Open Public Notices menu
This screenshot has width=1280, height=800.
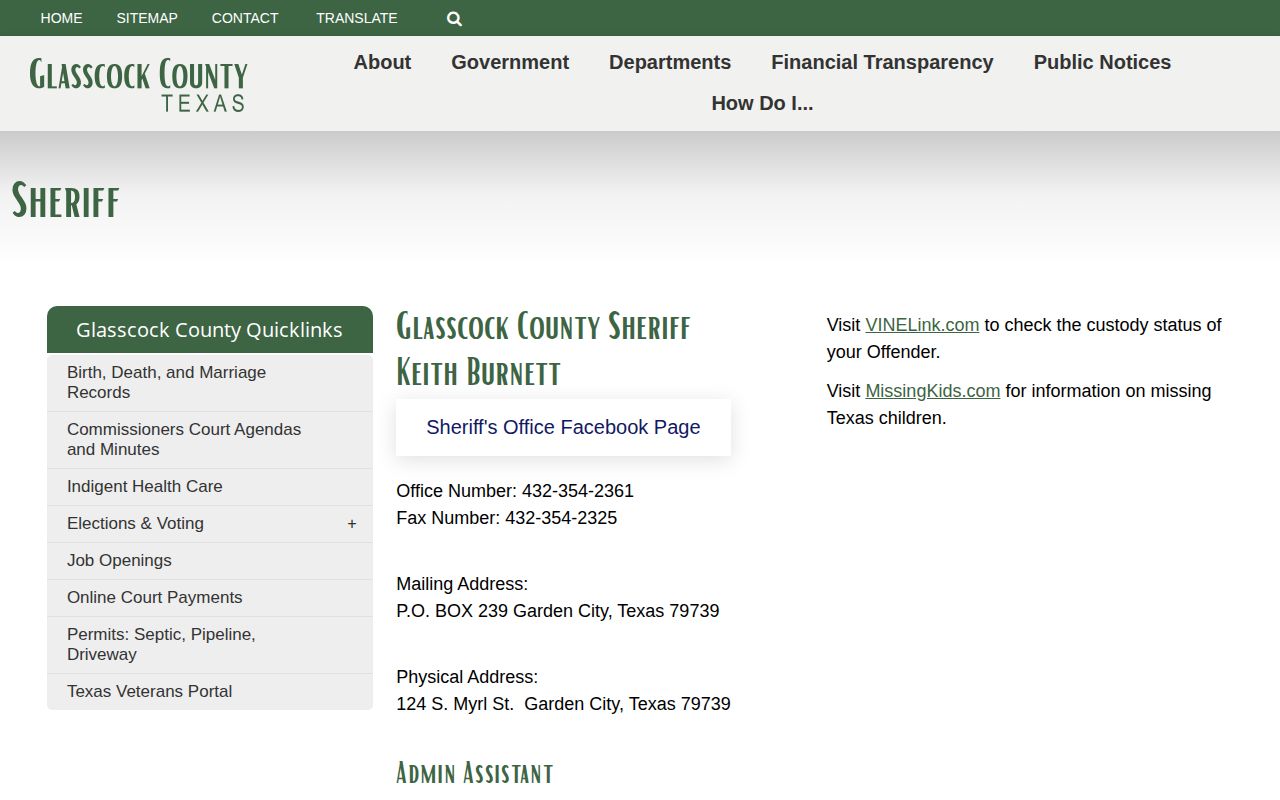coord(1102,62)
